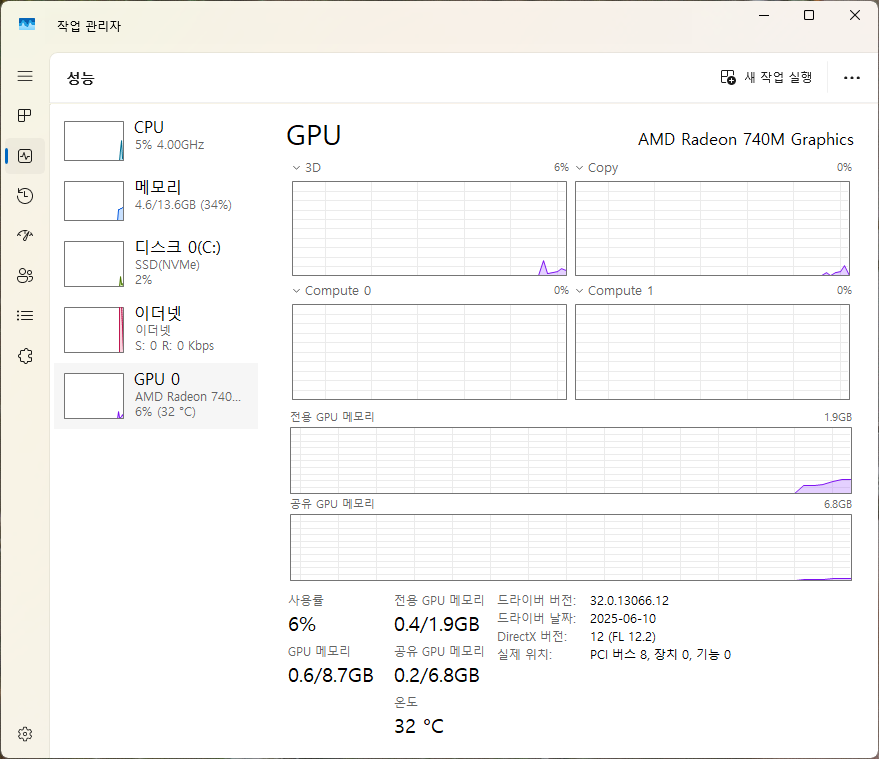Click the Task Manager app icon in title bar
879x759 pixels.
click(26, 24)
